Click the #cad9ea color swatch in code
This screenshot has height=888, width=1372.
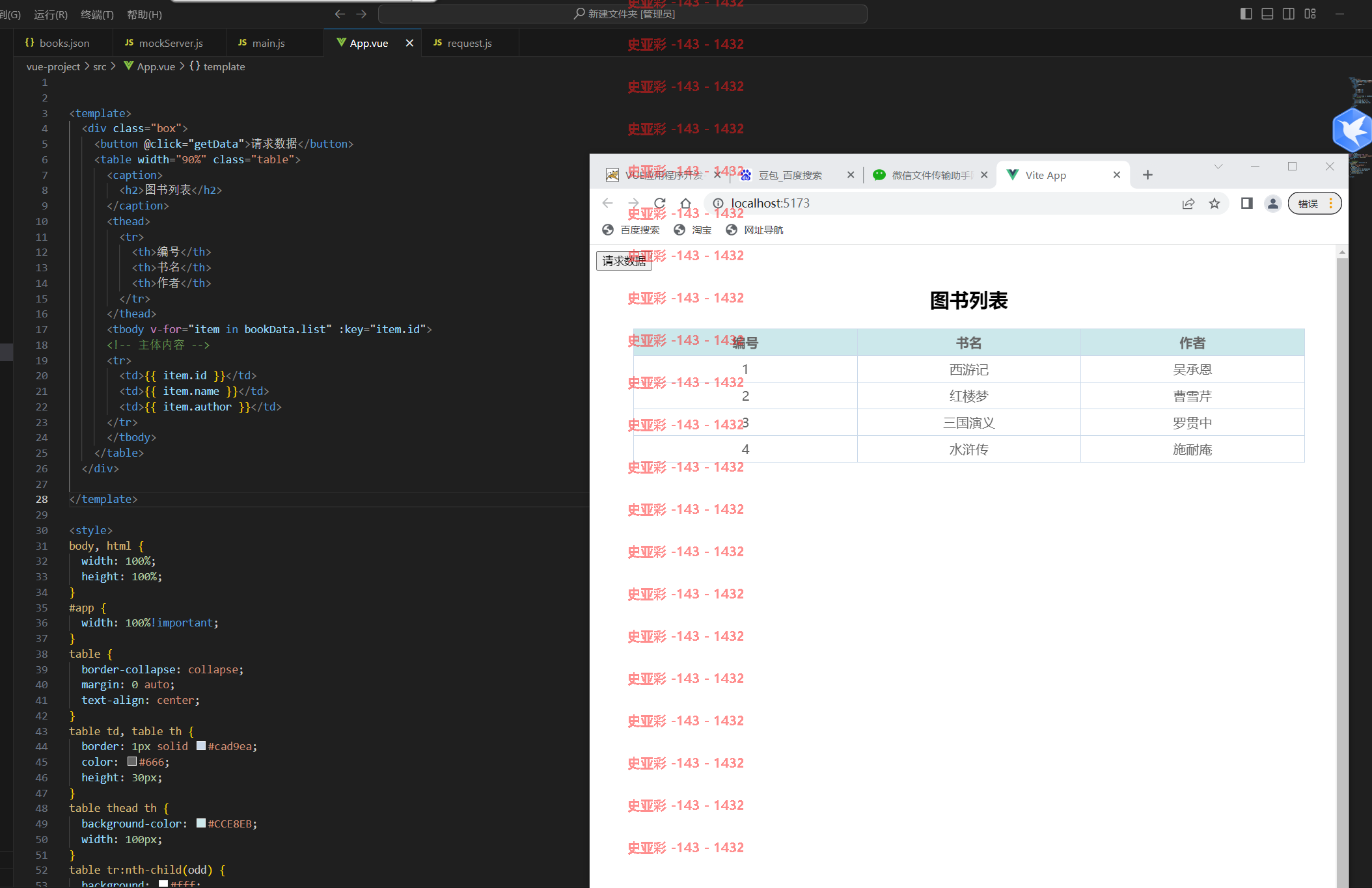pyautogui.click(x=201, y=746)
